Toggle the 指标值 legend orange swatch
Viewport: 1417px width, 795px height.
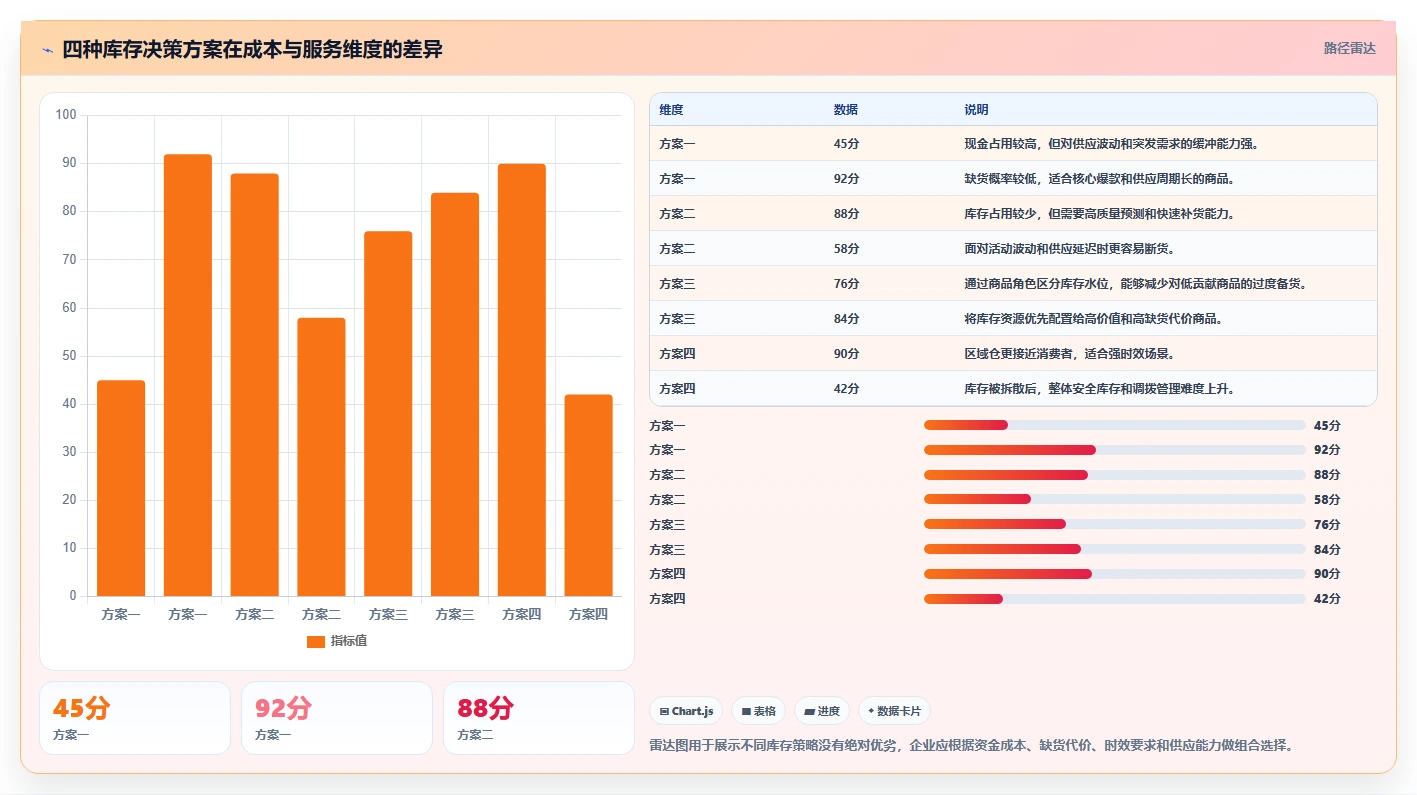click(315, 641)
